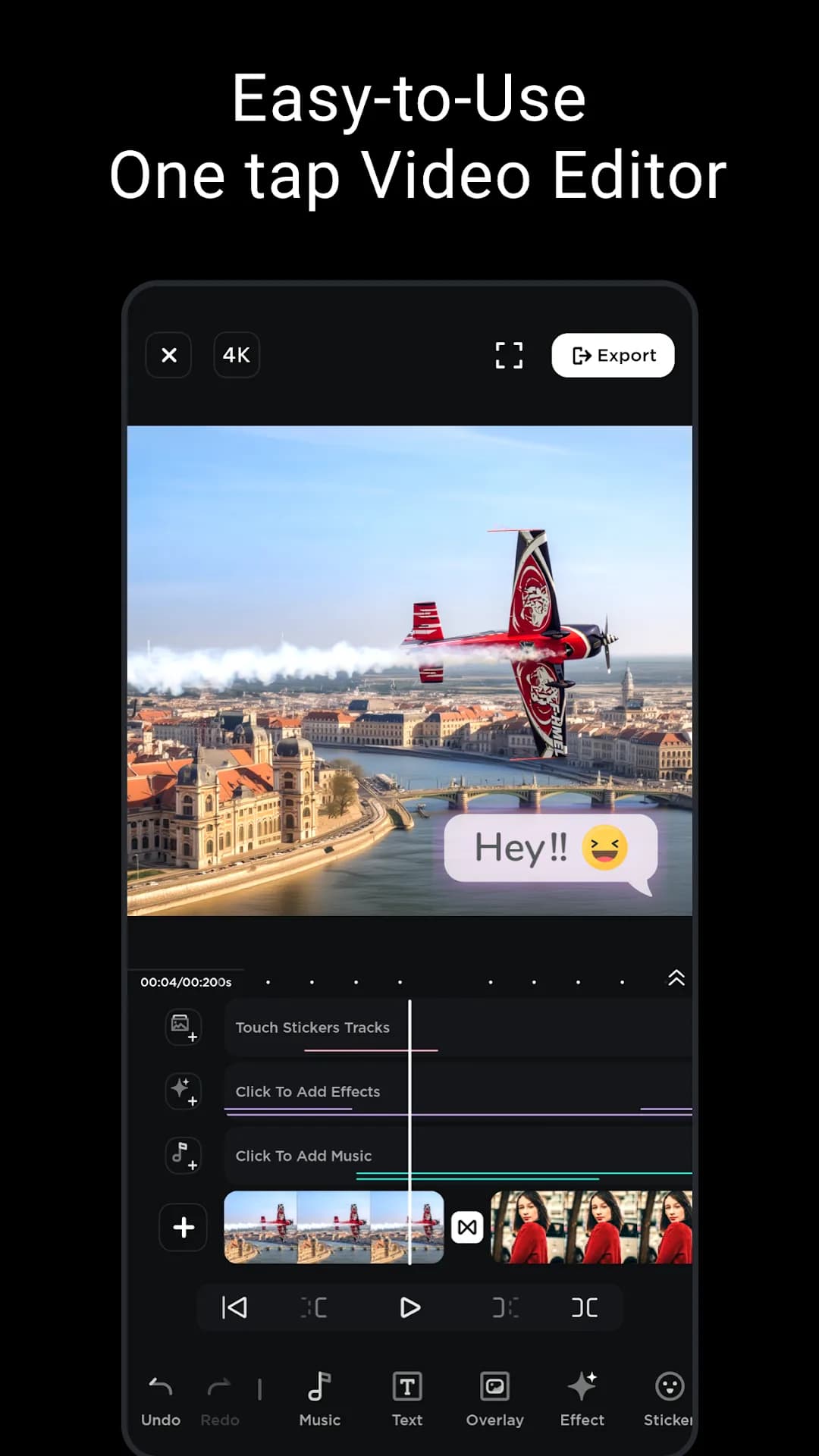Open the Text tool
Viewport: 819px width, 1456px height.
(x=407, y=1399)
